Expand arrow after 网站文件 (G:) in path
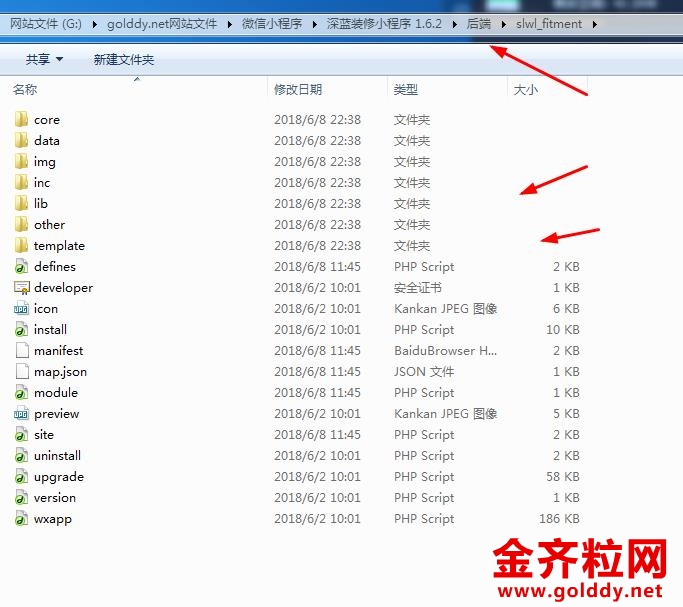683x607 pixels. 95,24
